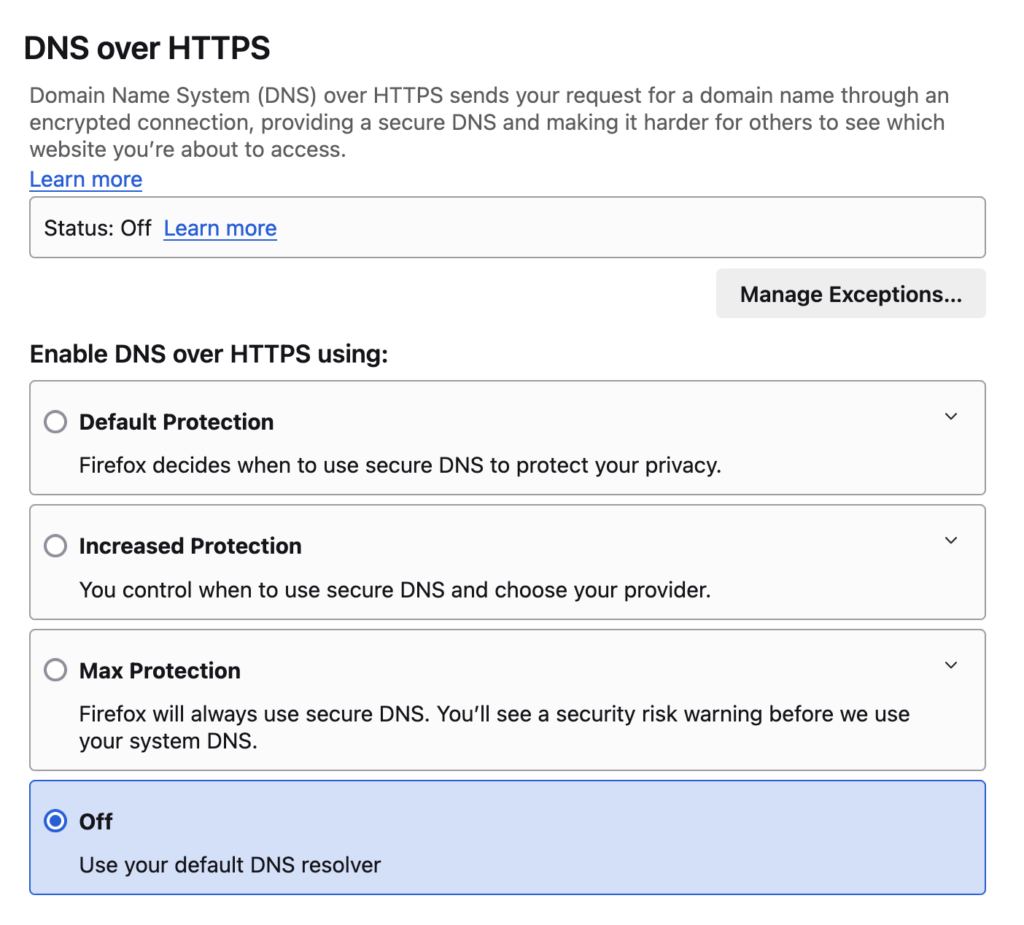Expand the Default Protection details chevron
The image size is (1024, 925).
tap(951, 416)
